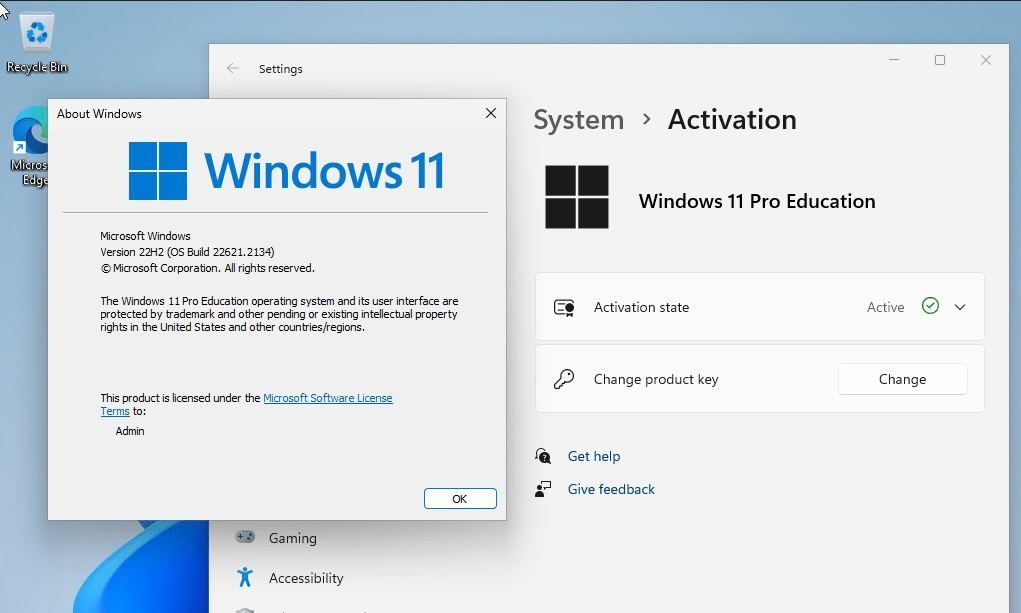Click the 'Activation state' label

coord(641,307)
